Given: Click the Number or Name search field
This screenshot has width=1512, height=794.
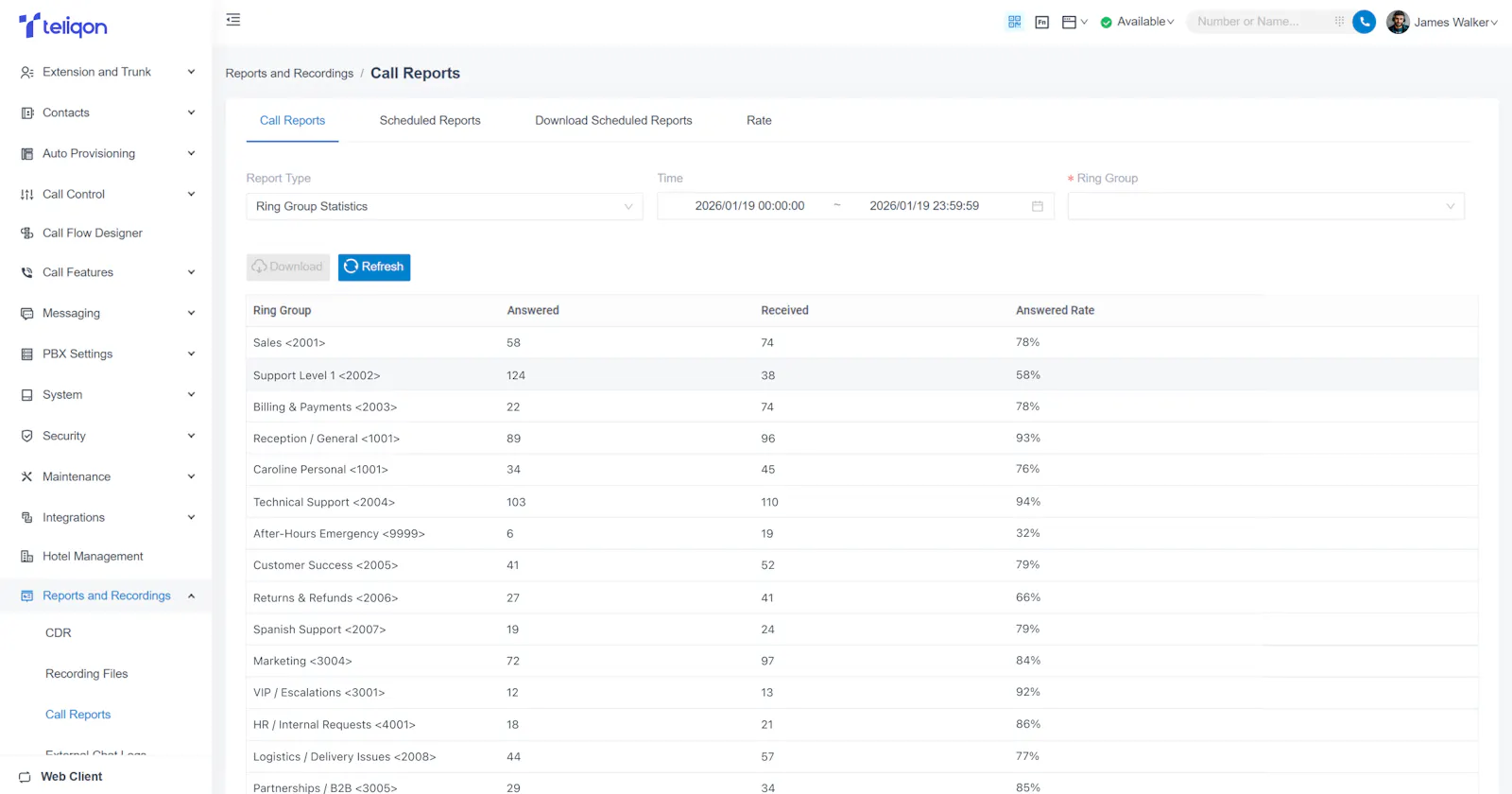Looking at the screenshot, I should point(1261,22).
